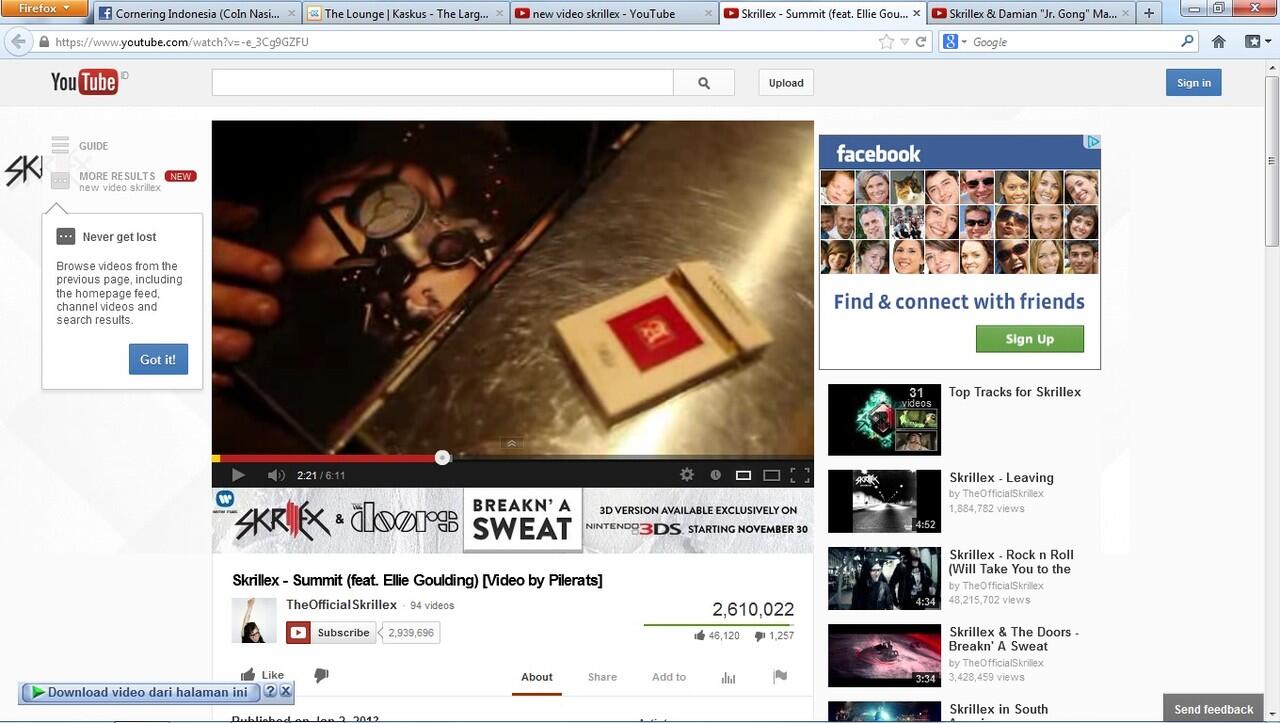Click Download video dari halaman ini
The width and height of the screenshot is (1280, 723).
pyautogui.click(x=139, y=691)
